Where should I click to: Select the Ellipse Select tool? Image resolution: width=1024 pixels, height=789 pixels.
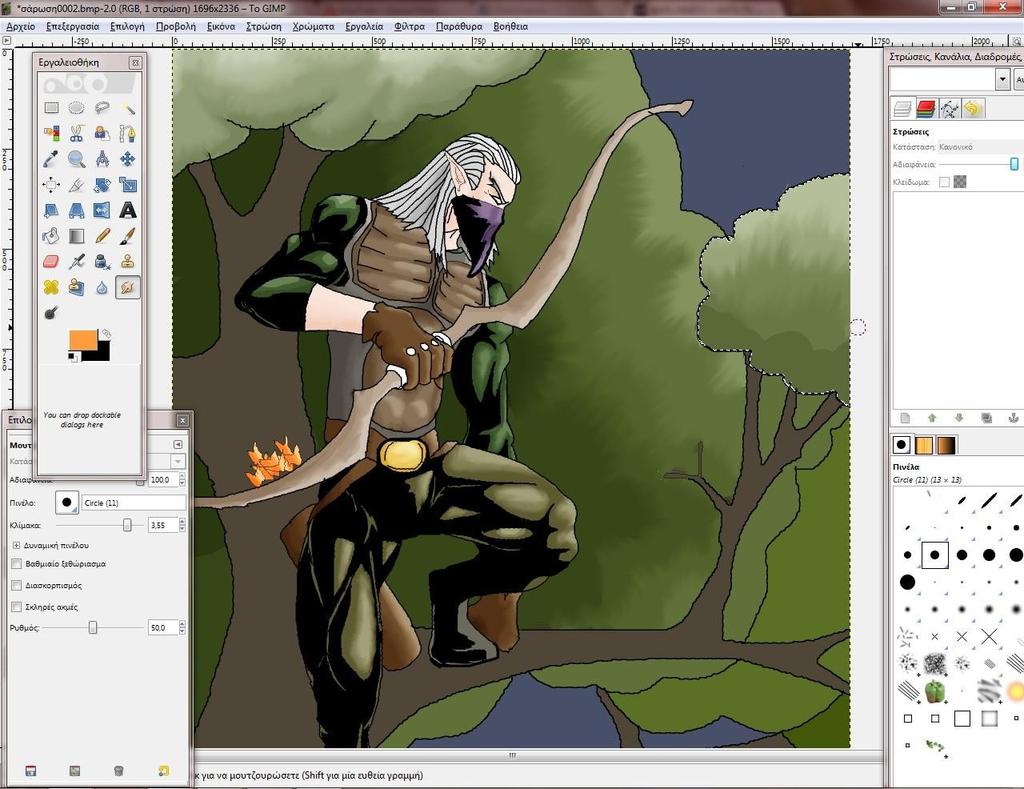pyautogui.click(x=76, y=108)
